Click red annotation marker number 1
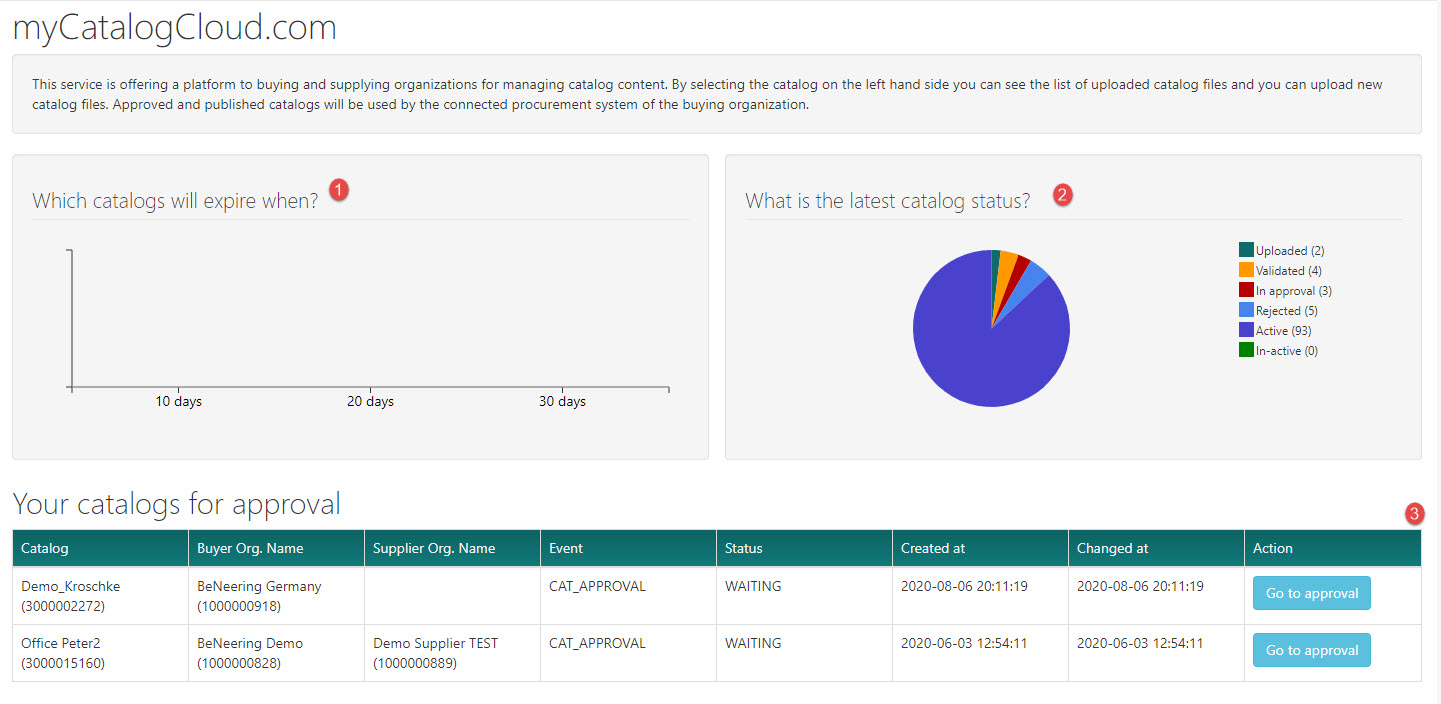This screenshot has width=1441, height=704. [339, 190]
